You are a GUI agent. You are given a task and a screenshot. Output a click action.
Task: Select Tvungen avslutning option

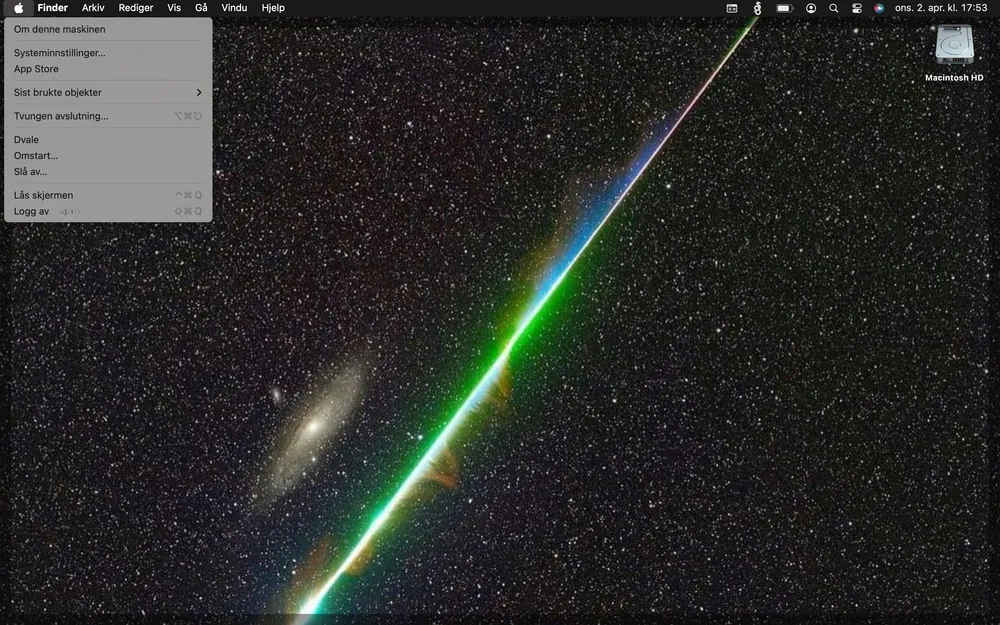[x=61, y=116]
